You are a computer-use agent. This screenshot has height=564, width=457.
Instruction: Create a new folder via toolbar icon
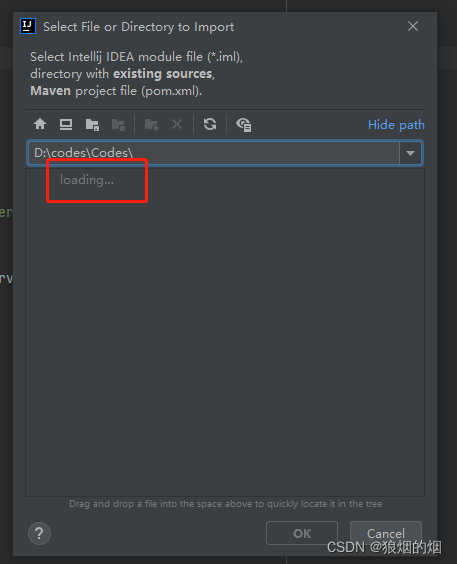tap(151, 124)
